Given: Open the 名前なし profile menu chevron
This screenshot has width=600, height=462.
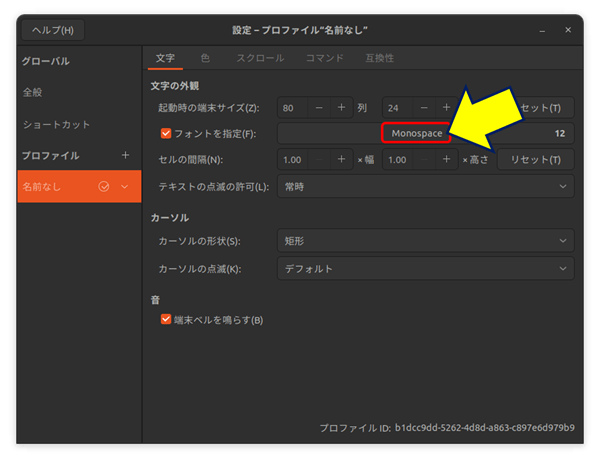Looking at the screenshot, I should click(x=125, y=187).
